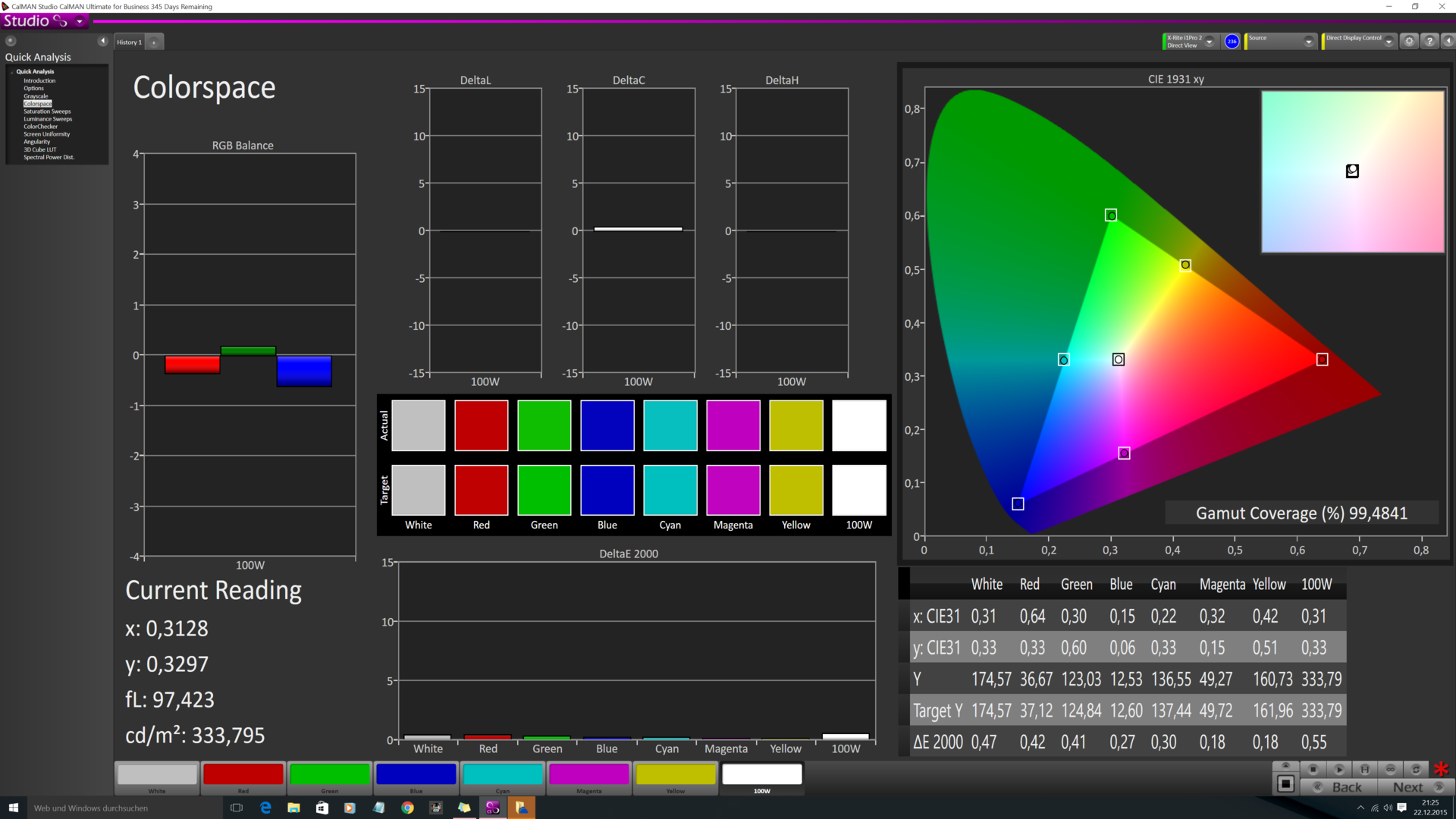Click the continuous read infinity icon
1456x819 pixels.
[1390, 769]
